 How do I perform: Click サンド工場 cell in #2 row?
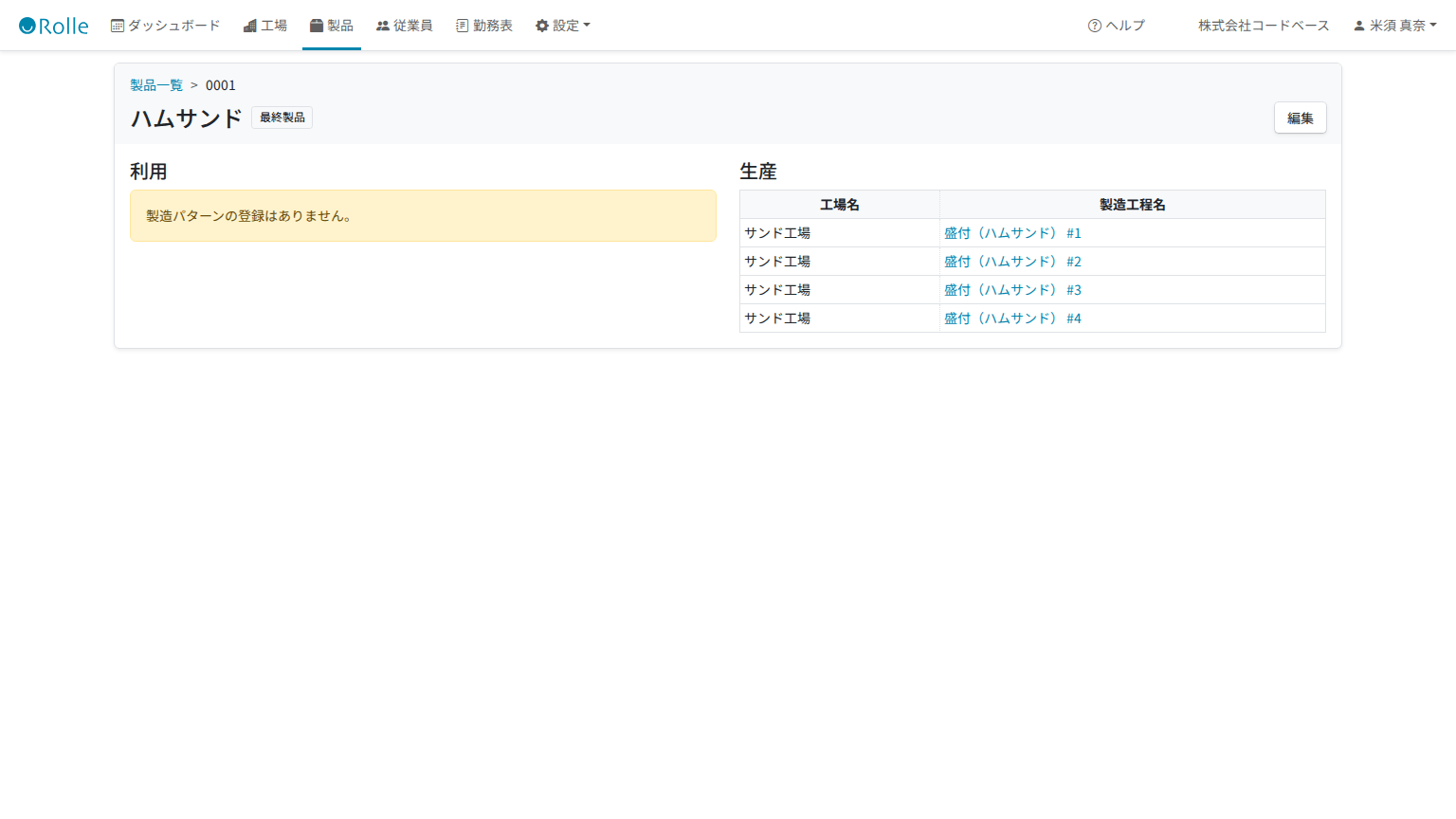pos(840,262)
